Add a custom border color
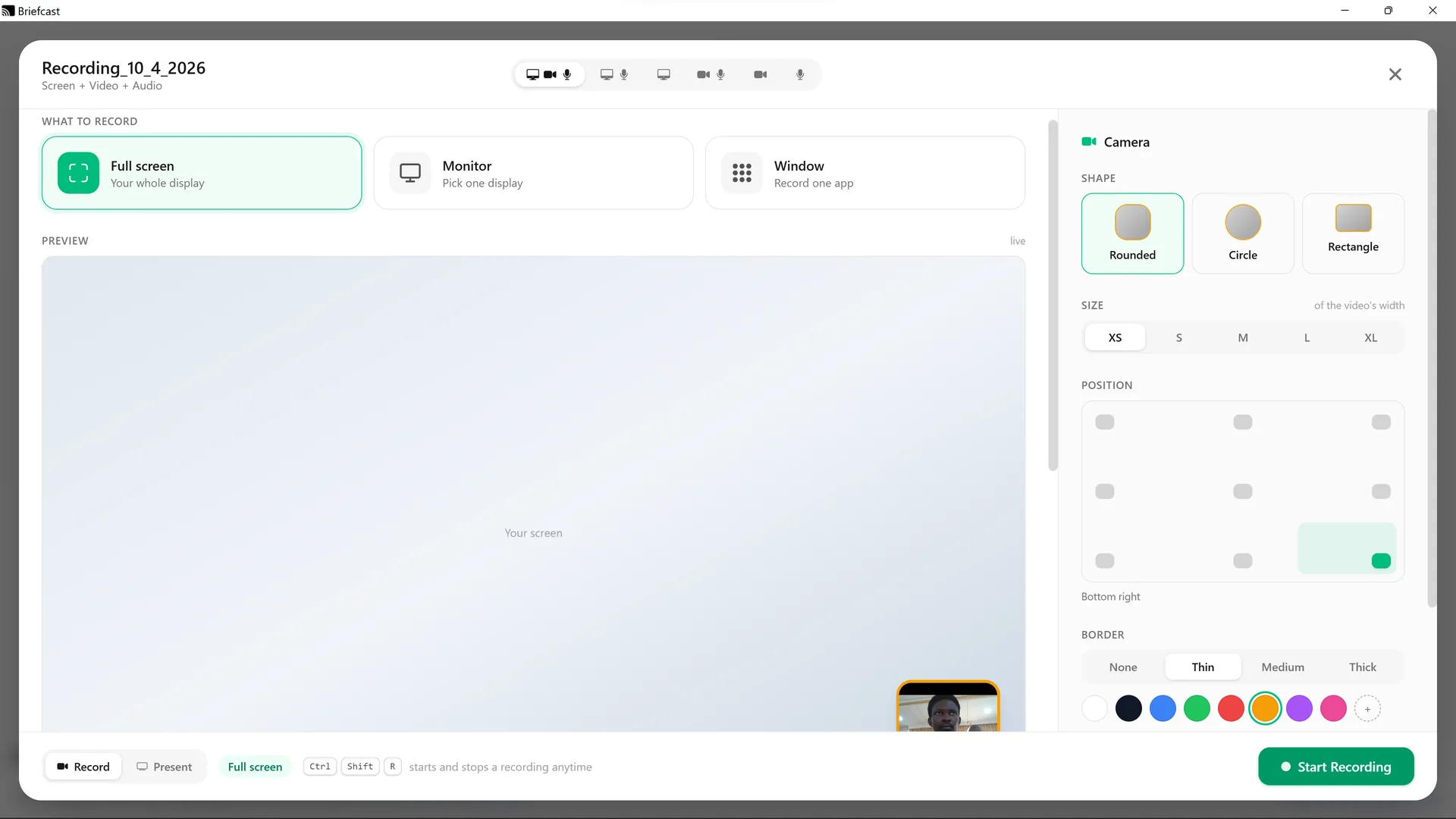This screenshot has width=1456, height=819. click(1367, 709)
